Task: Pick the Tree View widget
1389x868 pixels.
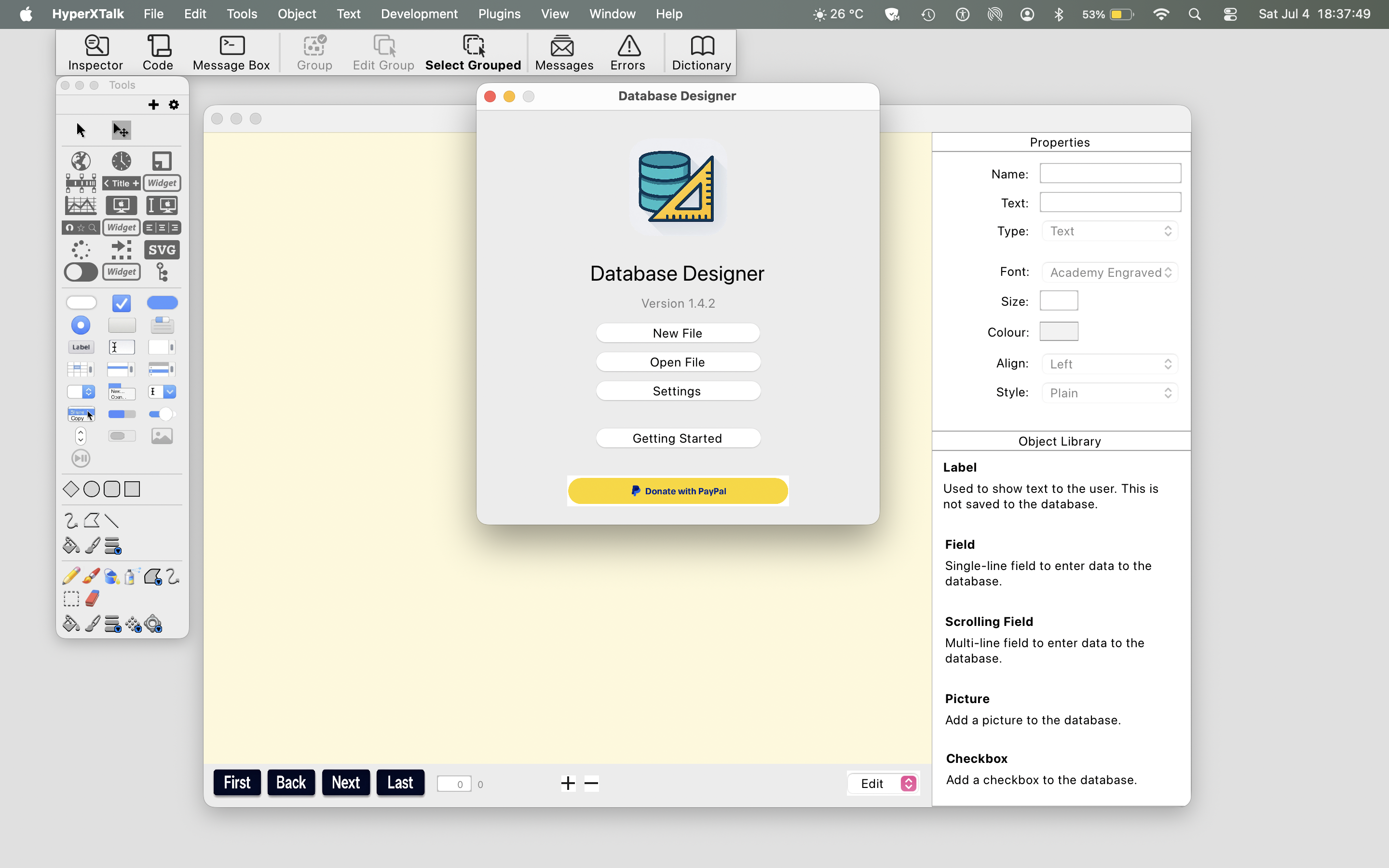Action: pos(162,272)
